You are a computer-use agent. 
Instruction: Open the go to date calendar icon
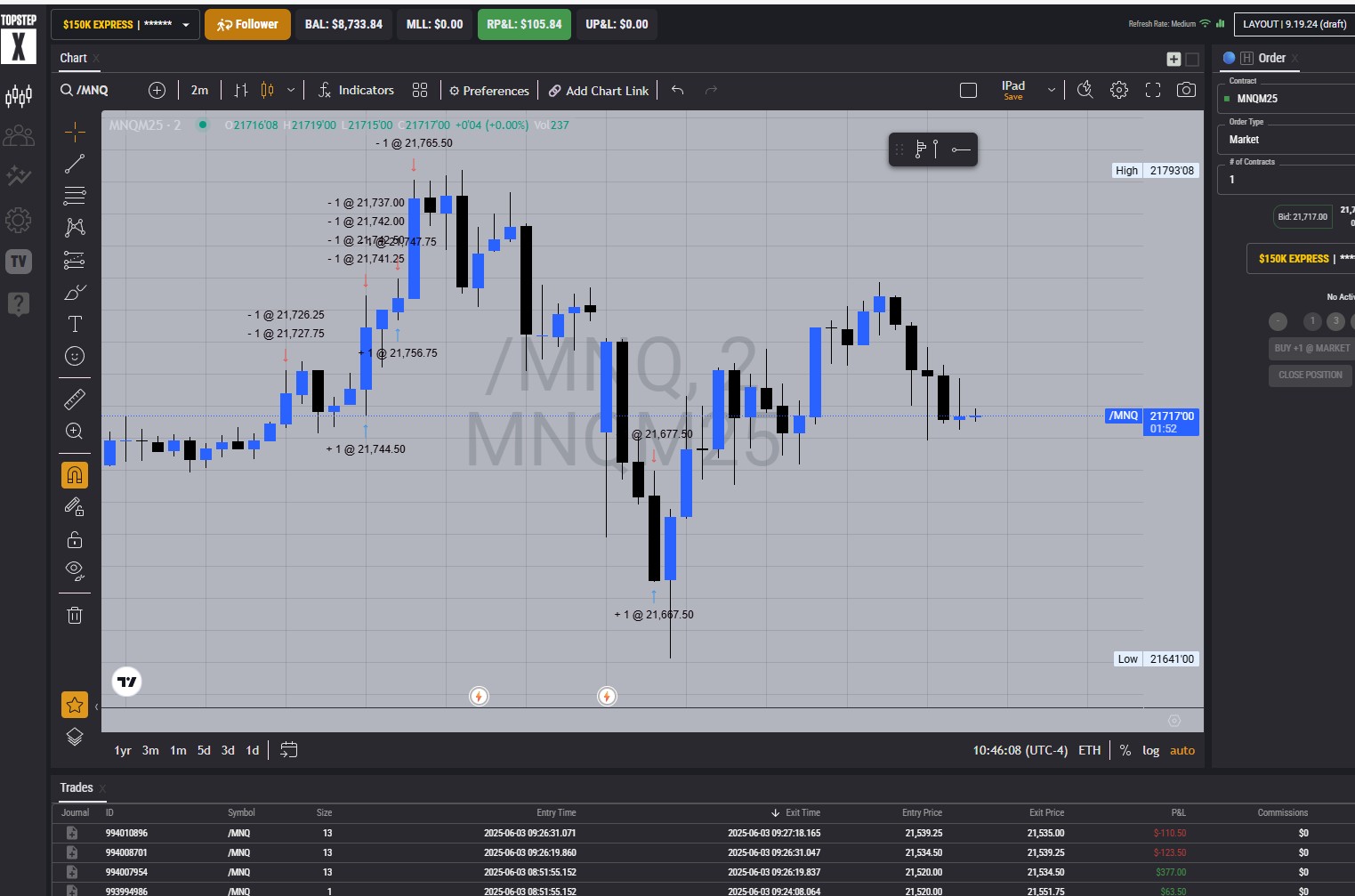coord(288,750)
